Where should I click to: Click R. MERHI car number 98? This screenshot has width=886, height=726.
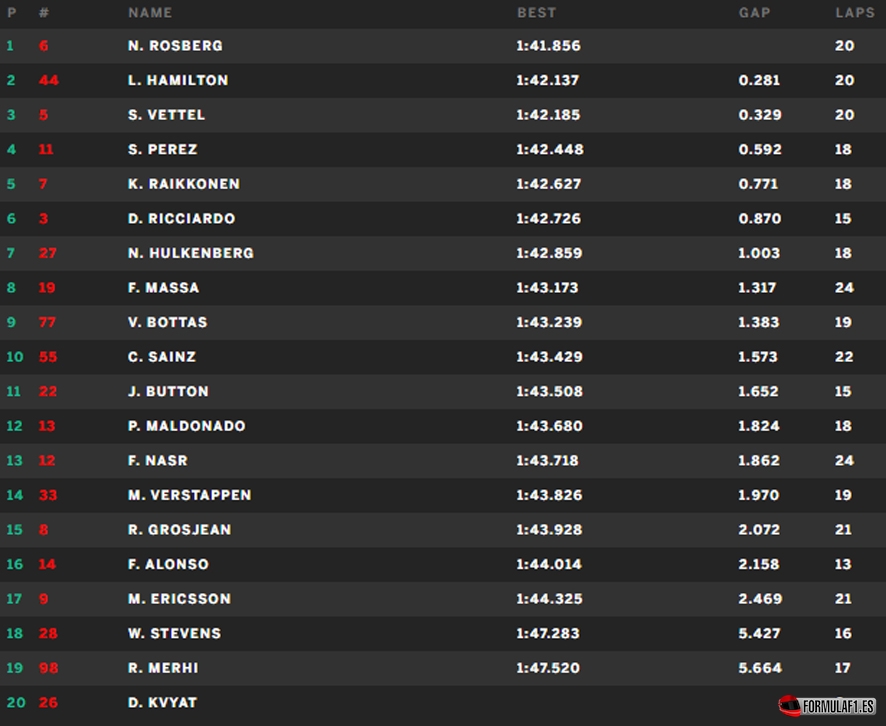coord(49,668)
